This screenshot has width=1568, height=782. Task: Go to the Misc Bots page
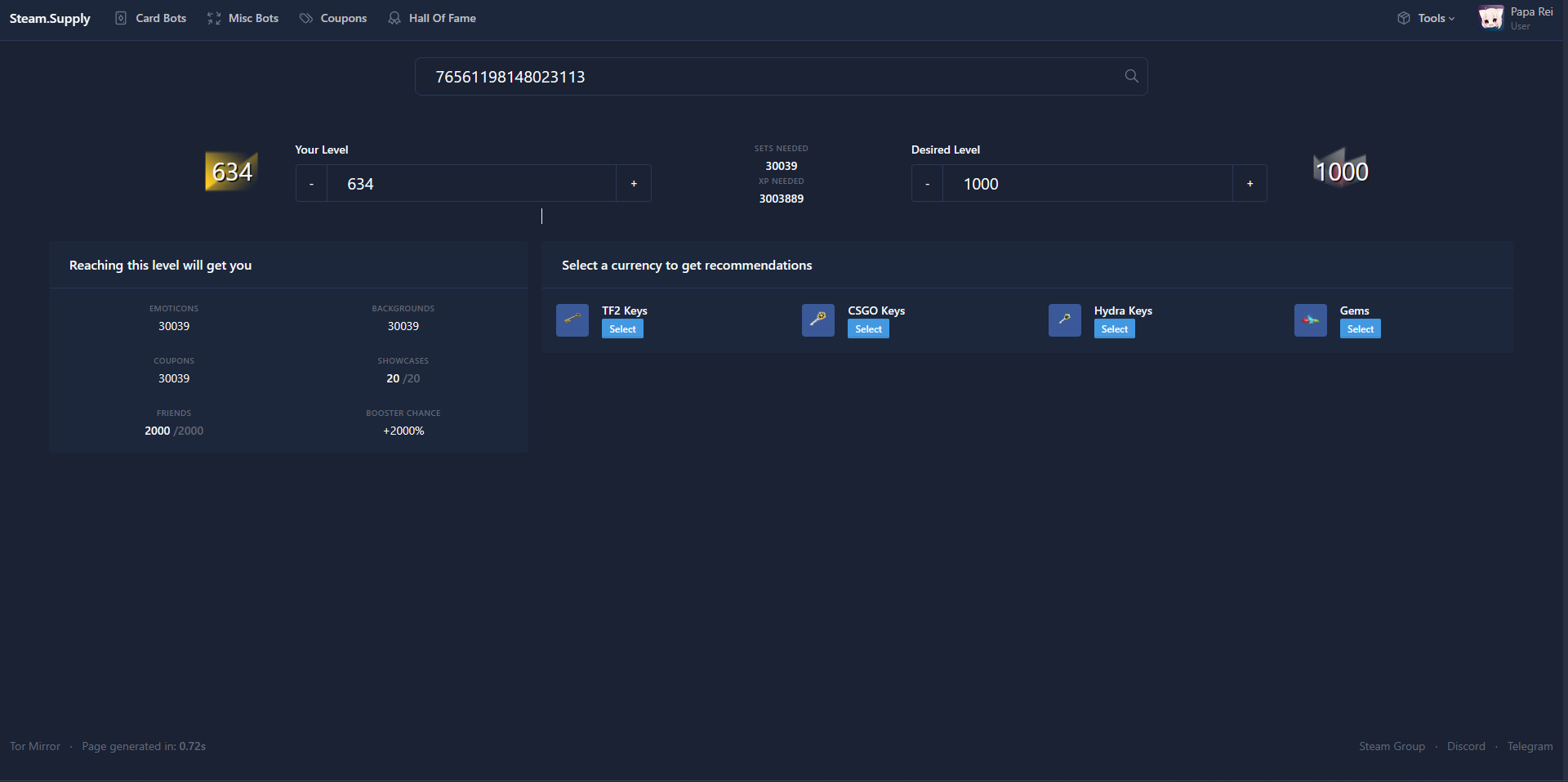point(243,18)
